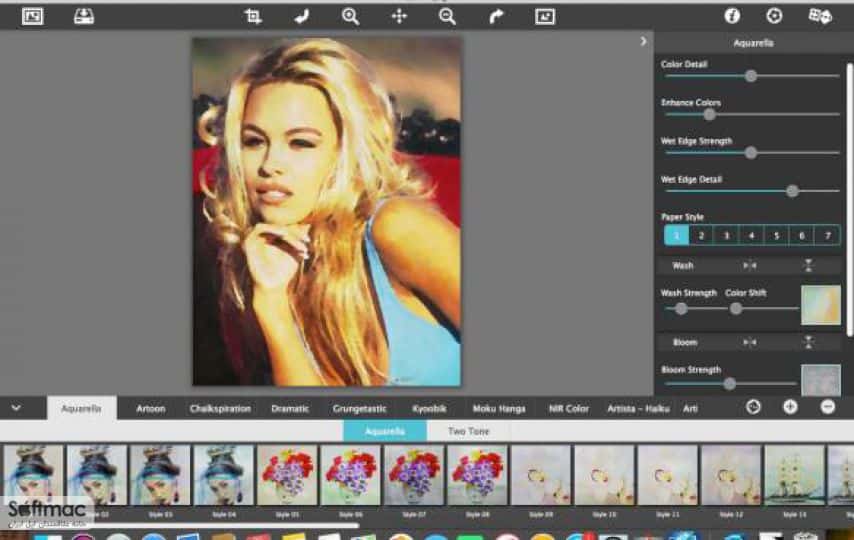The width and height of the screenshot is (854, 540).
Task: Open the Kyoobik tab
Action: (x=429, y=408)
